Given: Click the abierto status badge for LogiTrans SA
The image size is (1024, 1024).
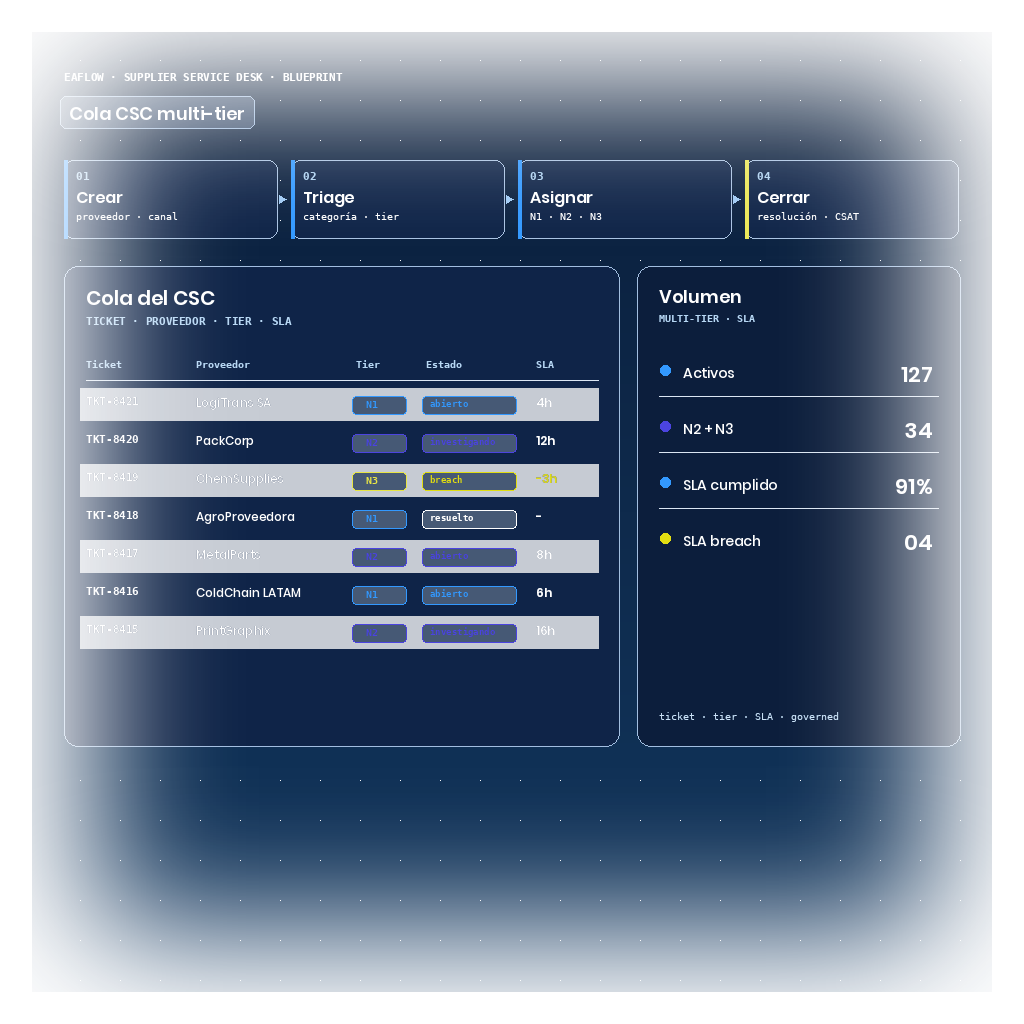Looking at the screenshot, I should pos(469,405).
